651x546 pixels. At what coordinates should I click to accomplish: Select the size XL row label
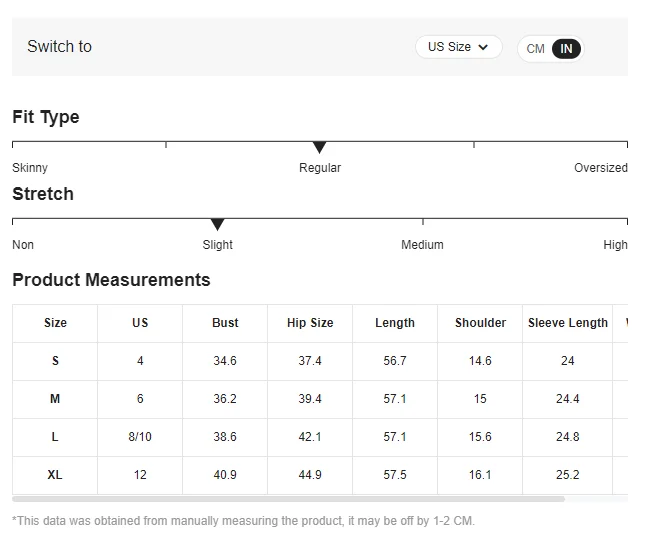coord(55,475)
